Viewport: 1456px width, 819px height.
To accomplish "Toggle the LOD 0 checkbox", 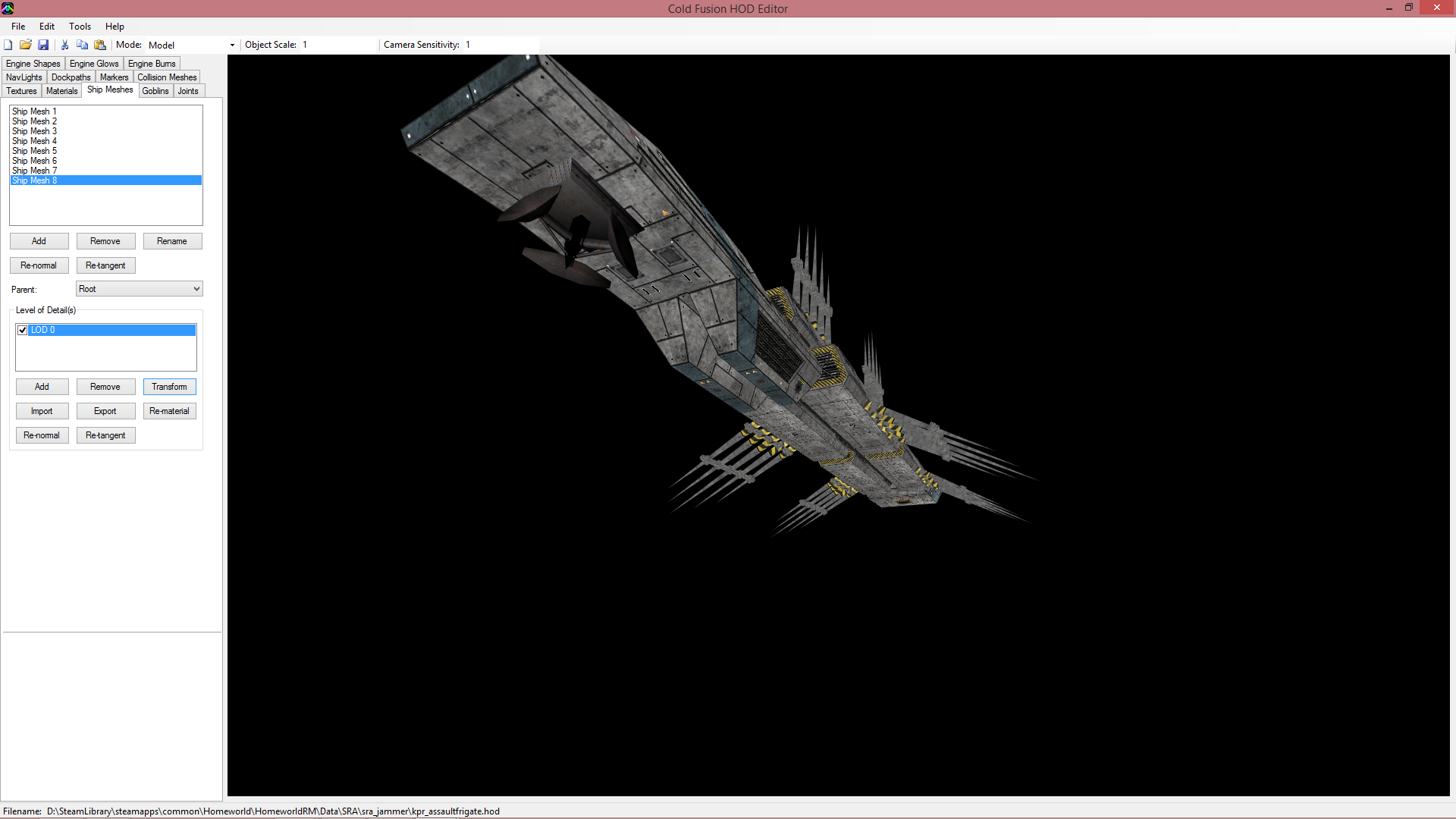I will (23, 330).
